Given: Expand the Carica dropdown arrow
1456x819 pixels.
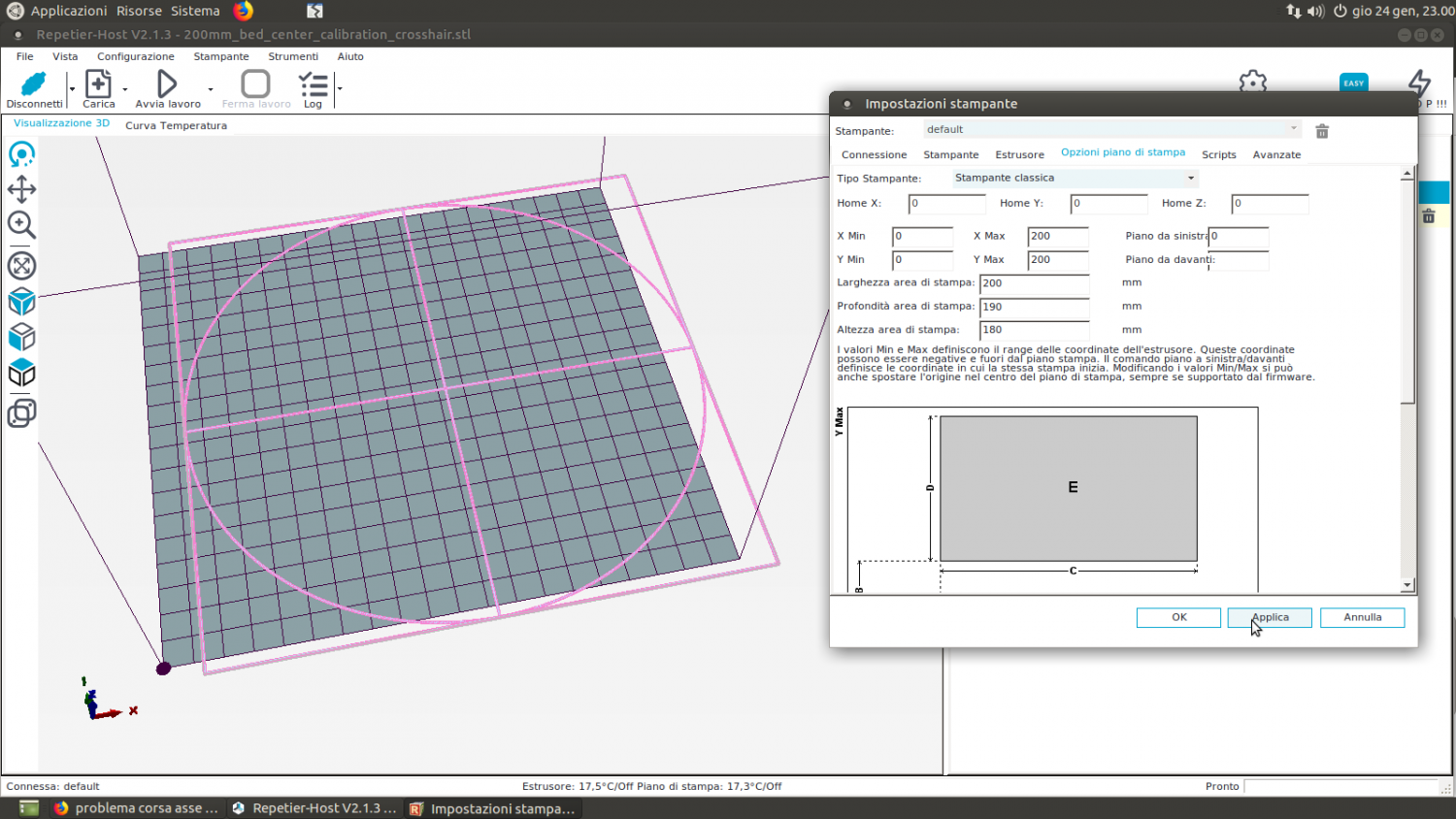Looking at the screenshot, I should [x=125, y=89].
